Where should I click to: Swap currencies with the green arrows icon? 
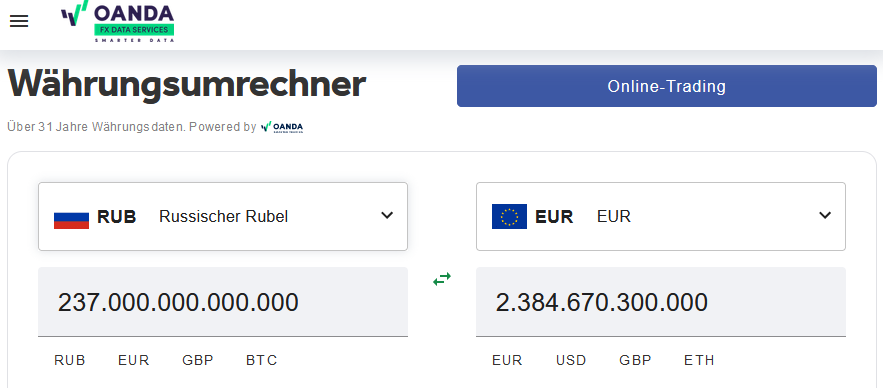[442, 279]
